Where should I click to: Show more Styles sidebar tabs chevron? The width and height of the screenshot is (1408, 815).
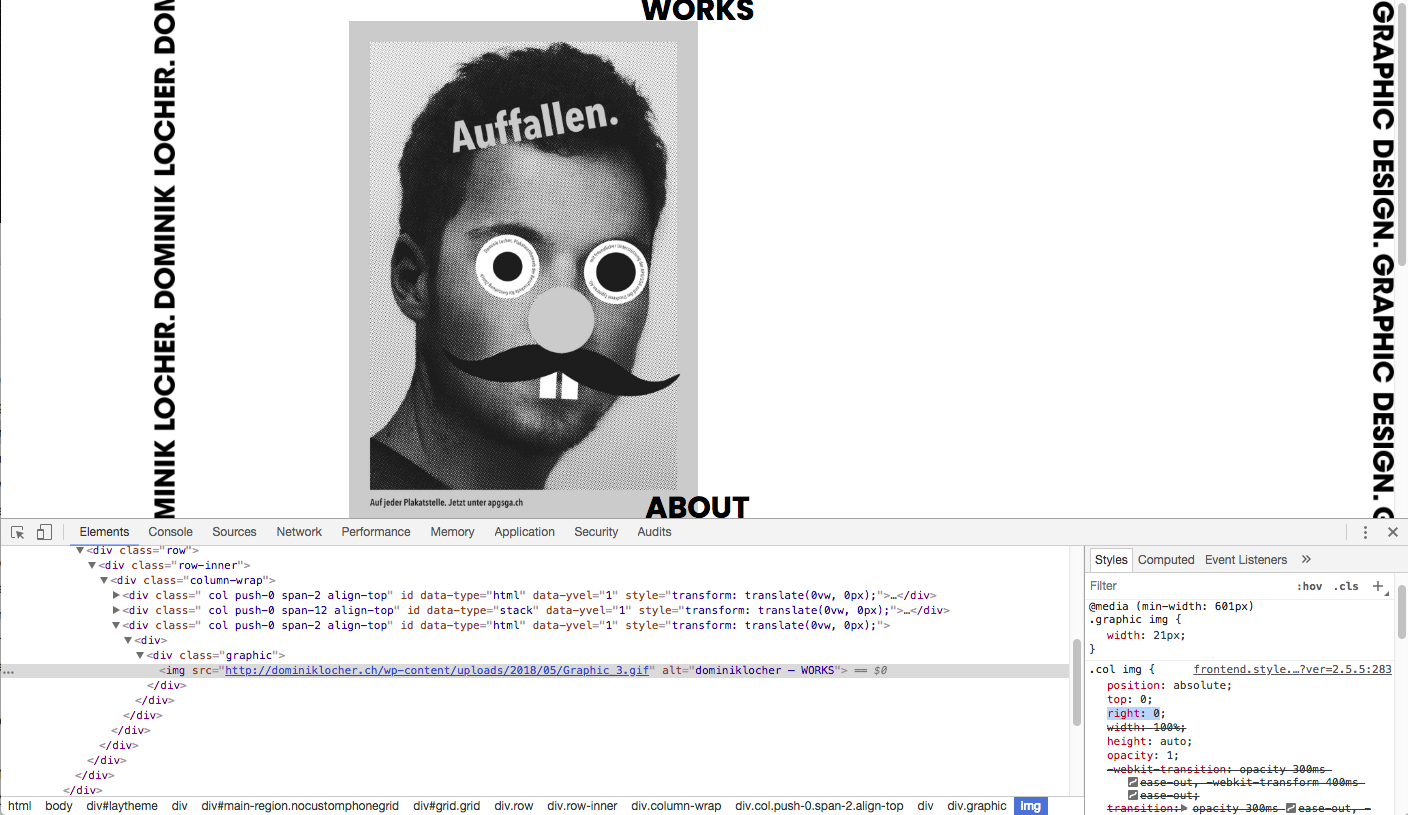point(1306,560)
